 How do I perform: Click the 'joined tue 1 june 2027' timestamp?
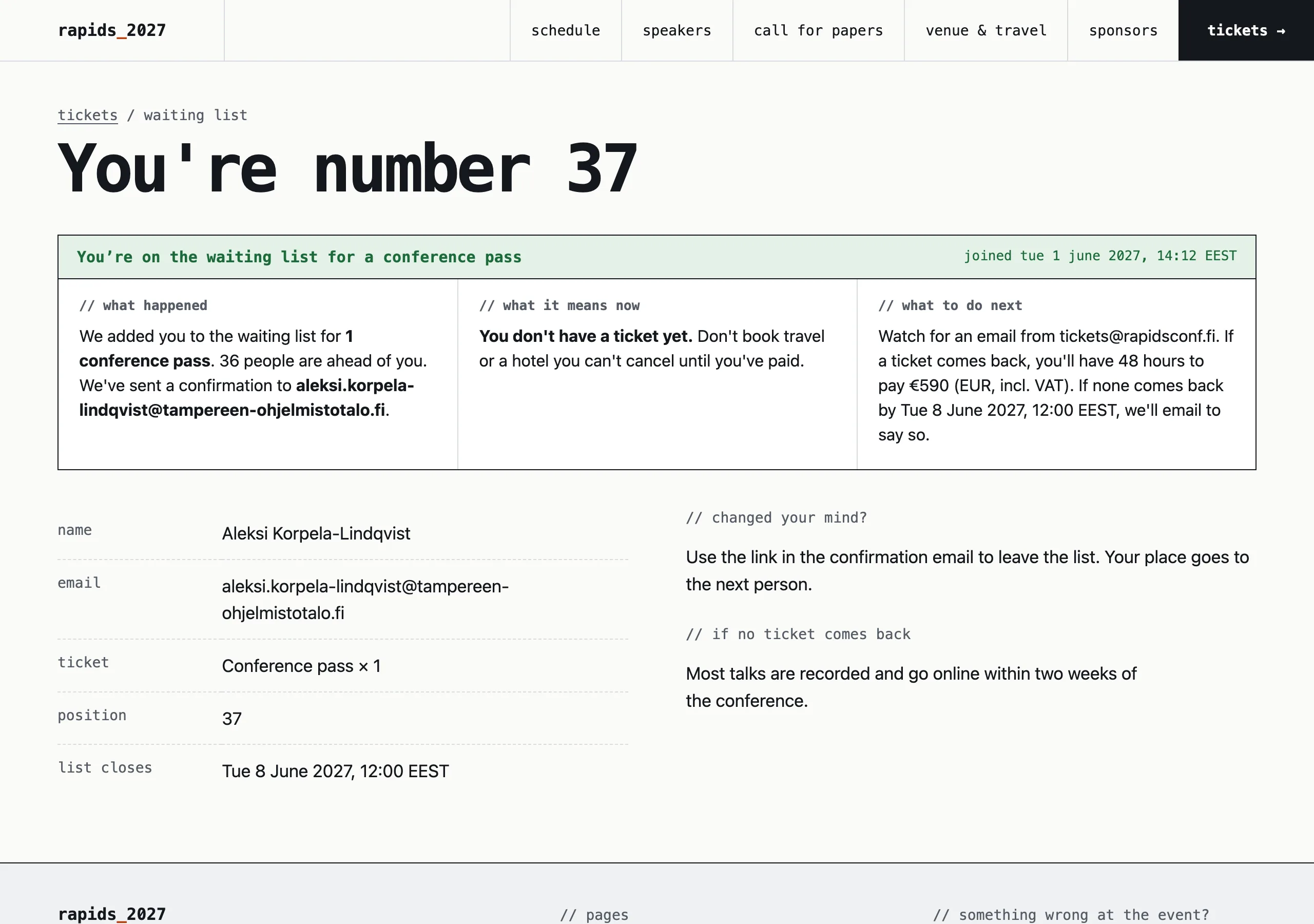pyautogui.click(x=1100, y=256)
